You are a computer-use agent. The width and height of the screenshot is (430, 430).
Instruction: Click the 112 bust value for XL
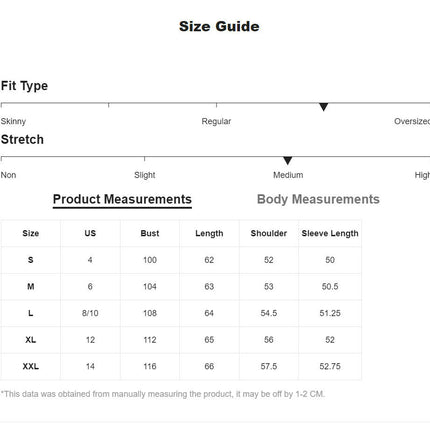tap(150, 340)
